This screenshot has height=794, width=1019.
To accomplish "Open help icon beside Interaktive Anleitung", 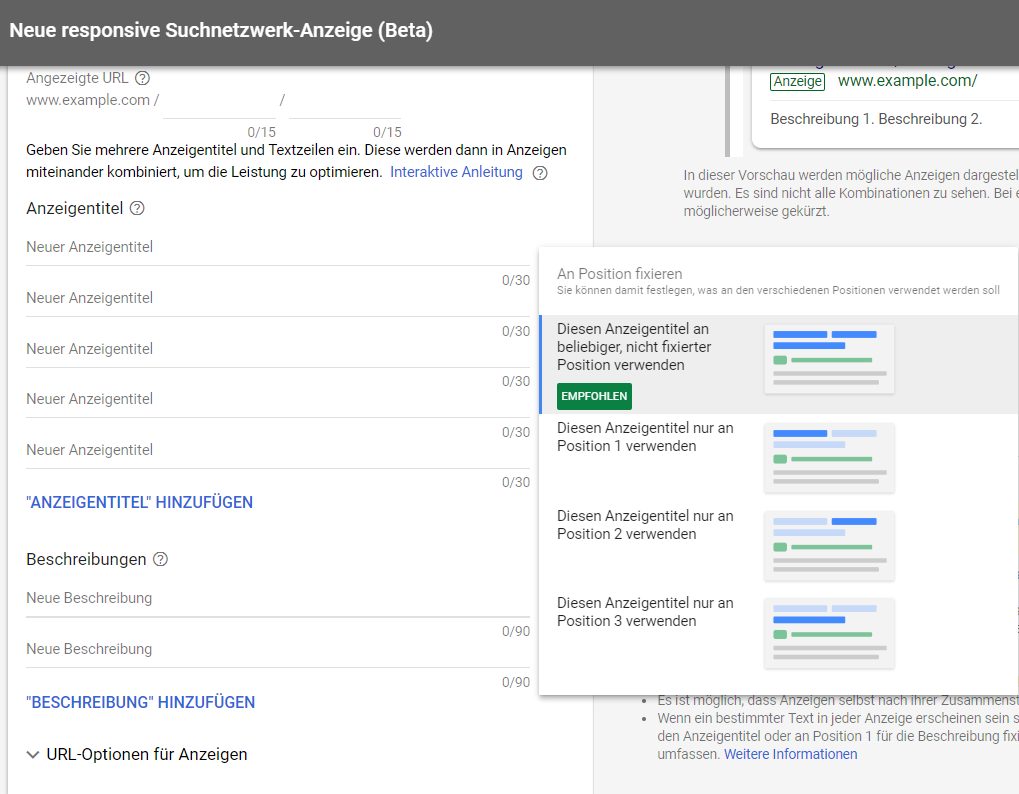I will (x=539, y=172).
